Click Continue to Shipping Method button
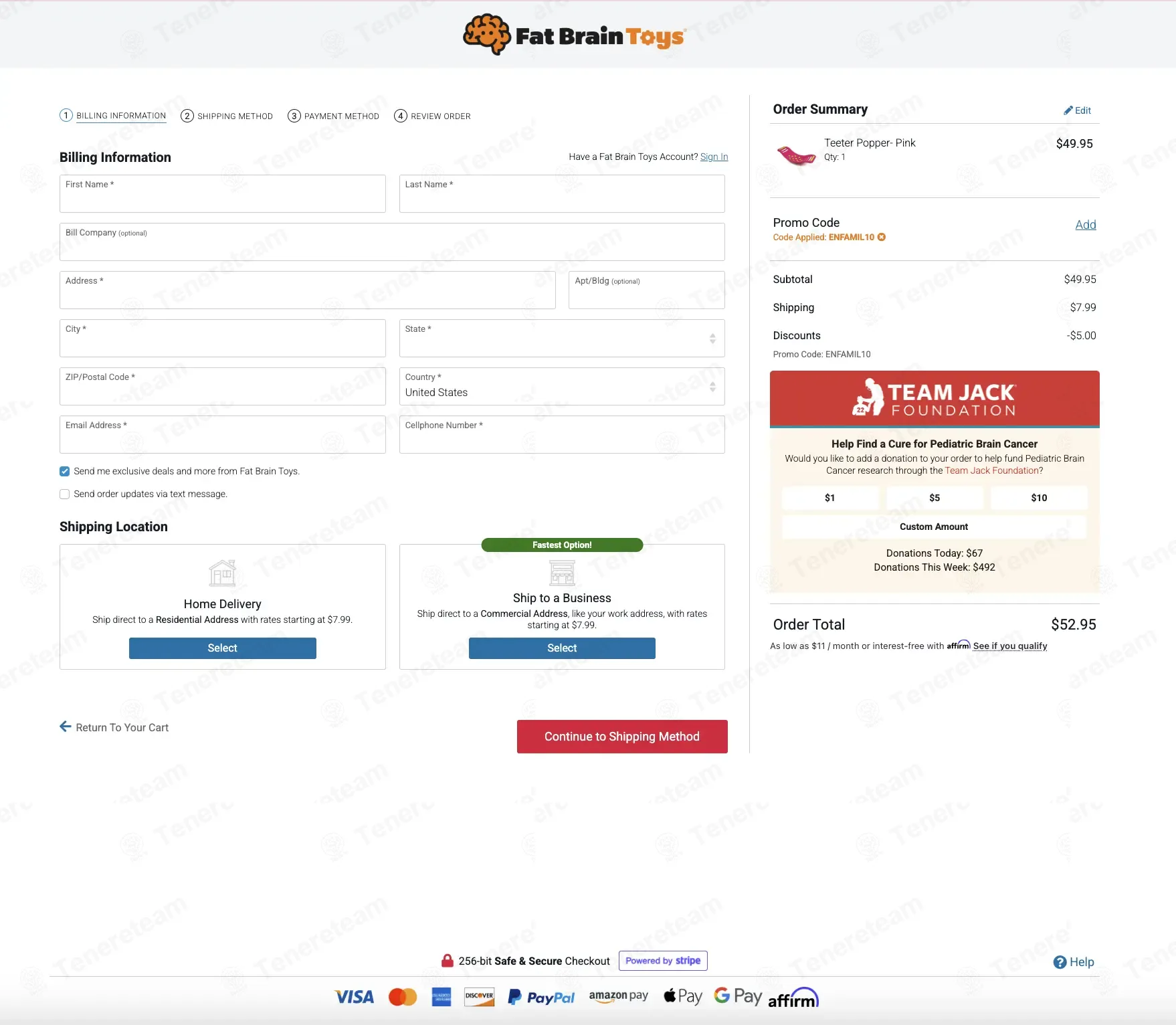 pyautogui.click(x=622, y=737)
